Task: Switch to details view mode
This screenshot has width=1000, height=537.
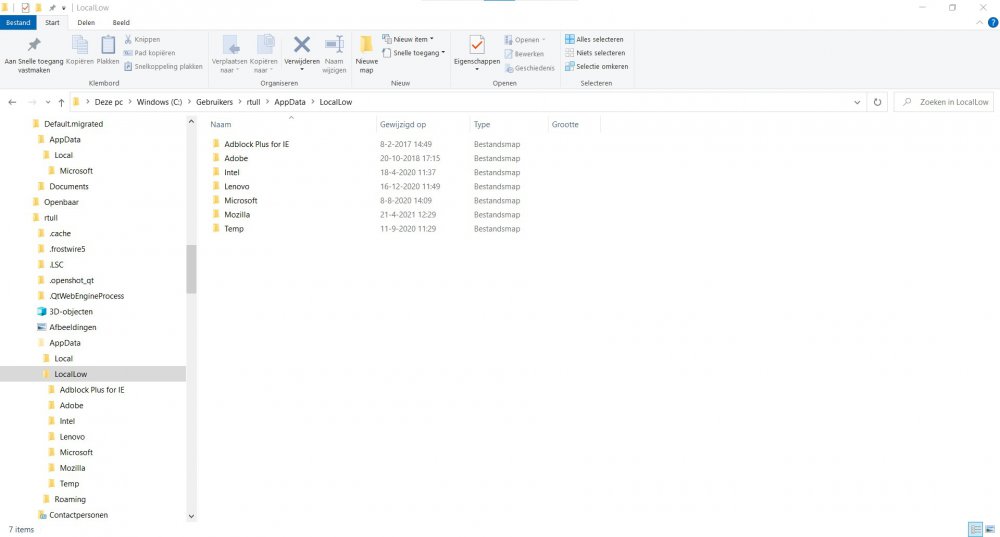Action: pyautogui.click(x=974, y=528)
